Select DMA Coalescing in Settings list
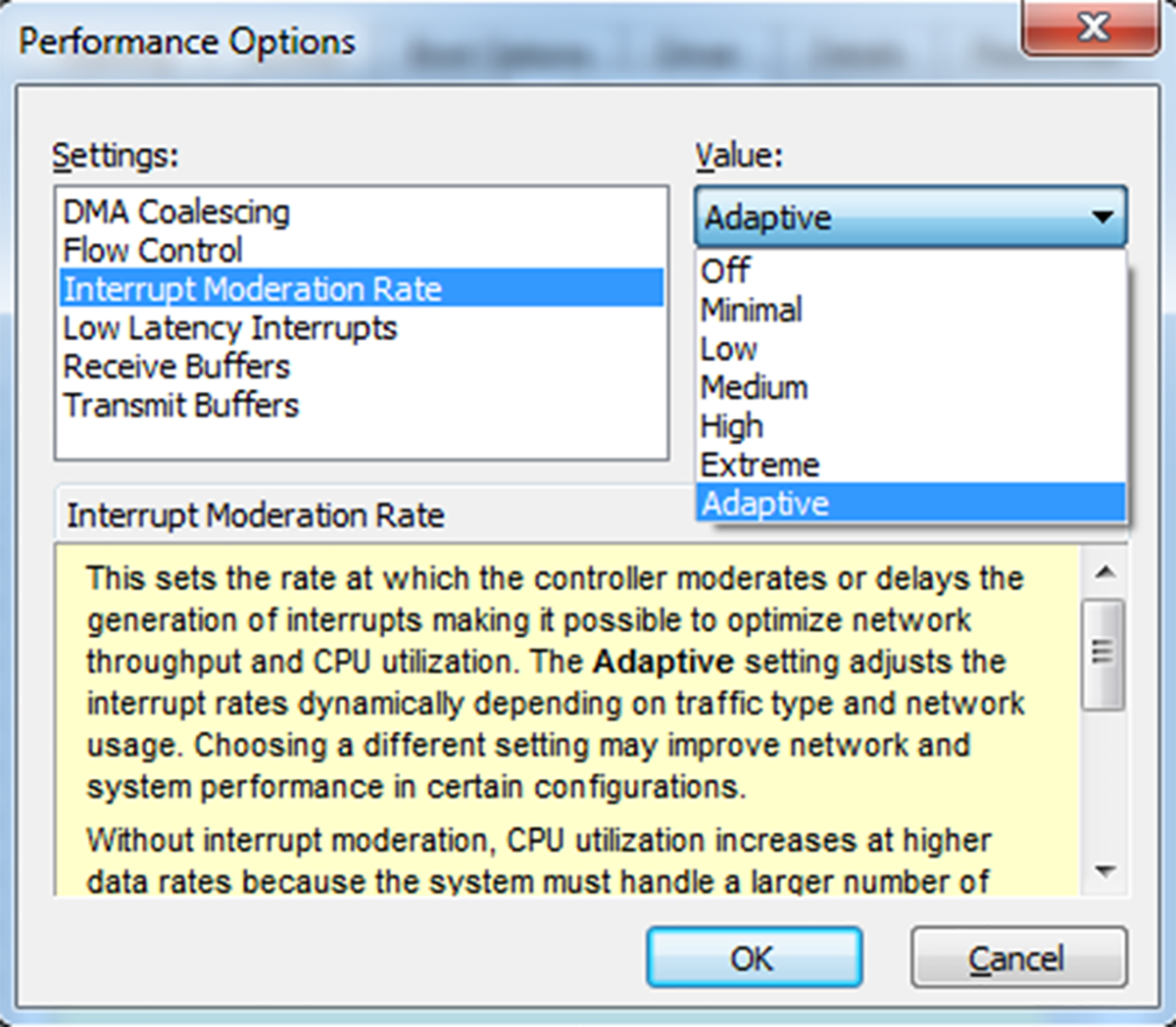This screenshot has height=1027, width=1176. (x=362, y=212)
